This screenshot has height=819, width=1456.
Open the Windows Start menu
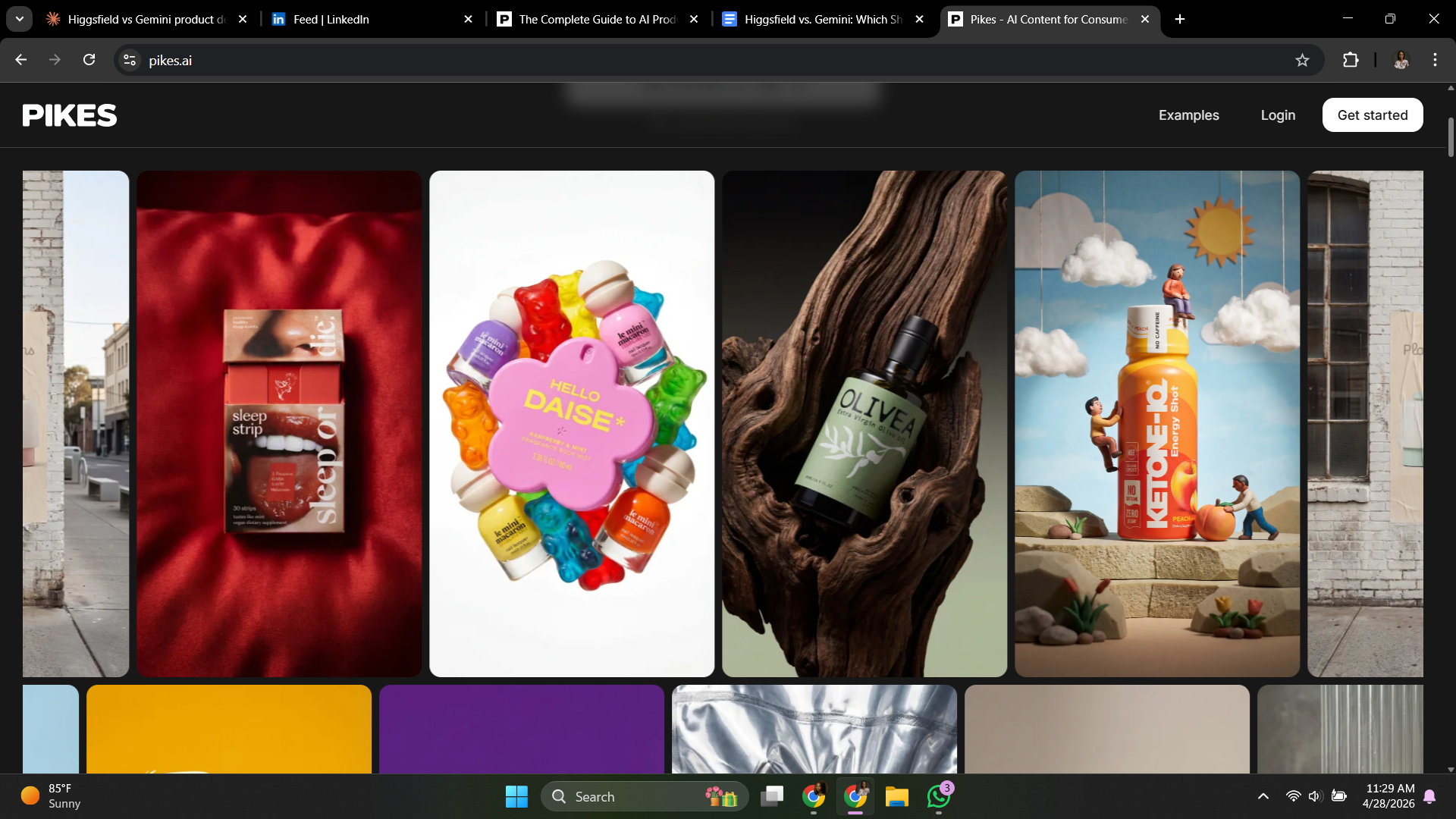click(516, 796)
